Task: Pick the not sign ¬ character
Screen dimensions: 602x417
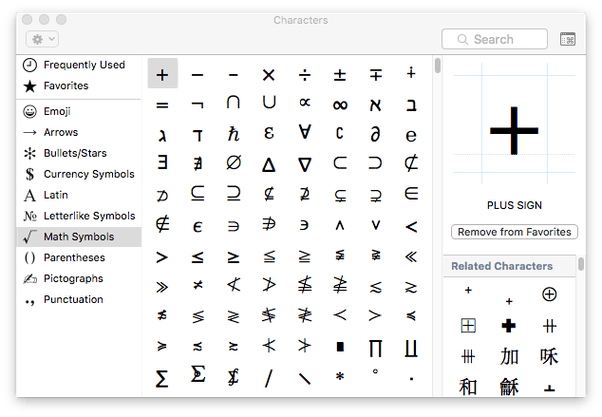Action: coord(197,104)
